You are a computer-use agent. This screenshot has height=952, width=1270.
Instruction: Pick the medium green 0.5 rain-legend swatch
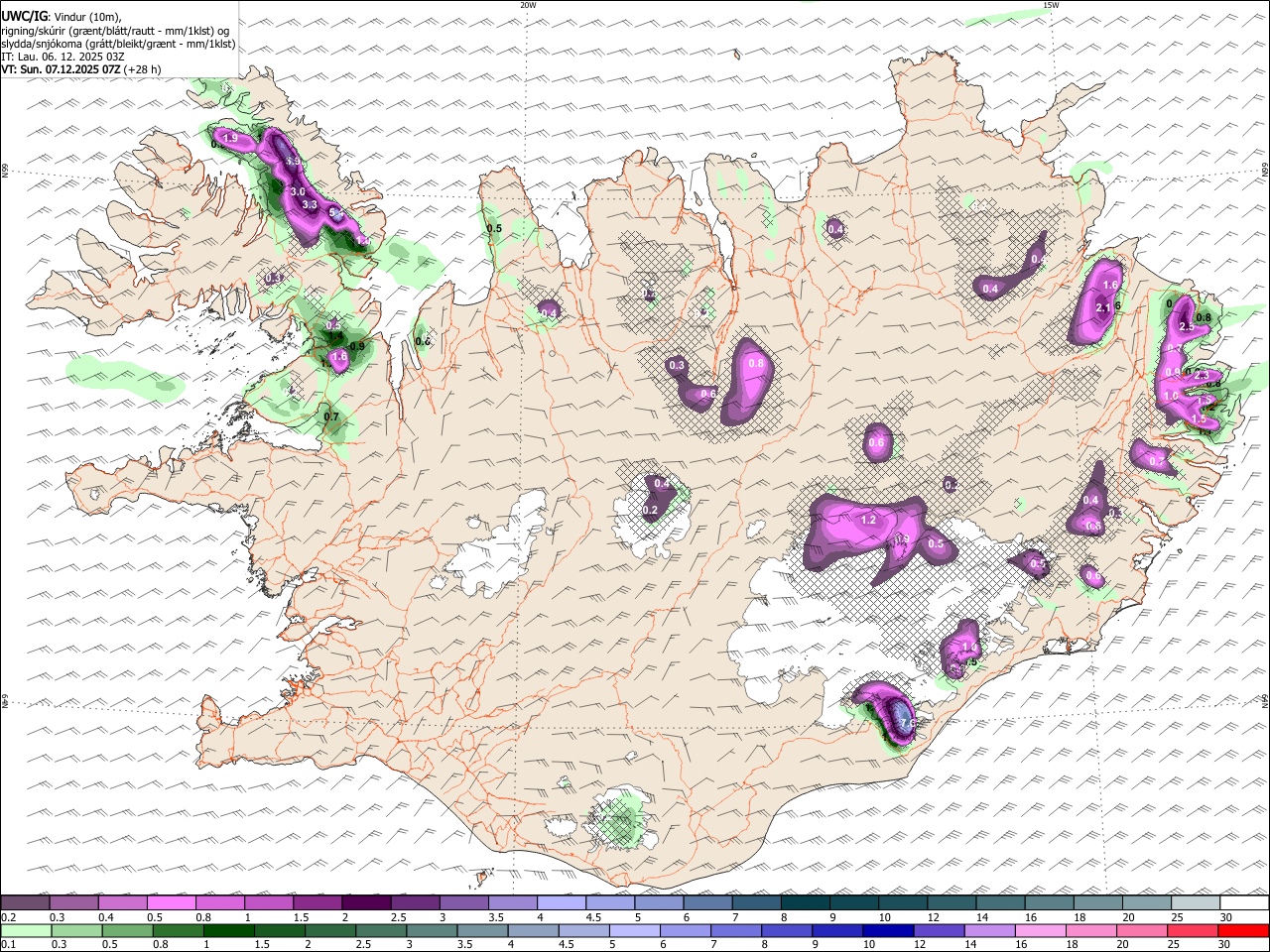[128, 930]
